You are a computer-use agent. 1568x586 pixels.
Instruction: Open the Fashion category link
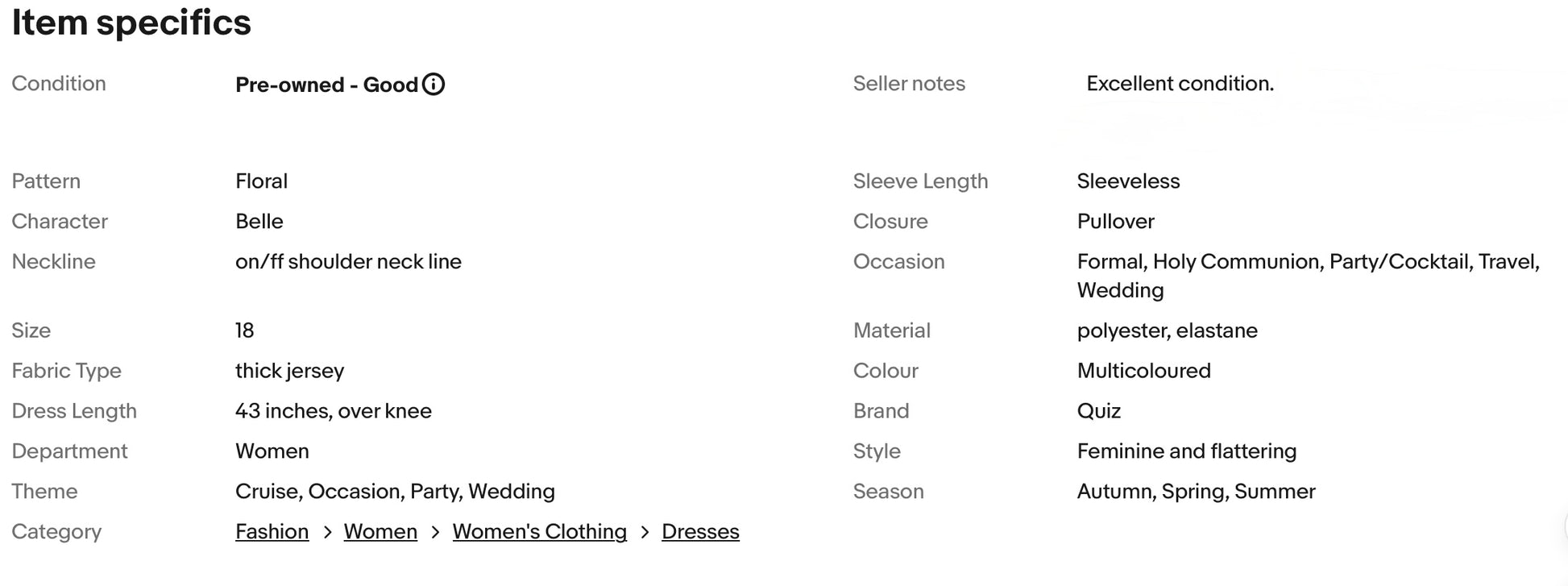click(272, 532)
